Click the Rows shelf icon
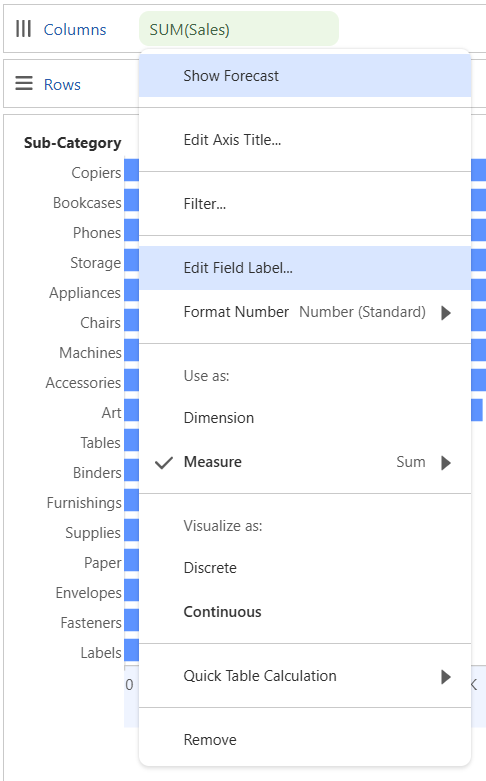Viewport: 486px width, 781px height. point(23,83)
